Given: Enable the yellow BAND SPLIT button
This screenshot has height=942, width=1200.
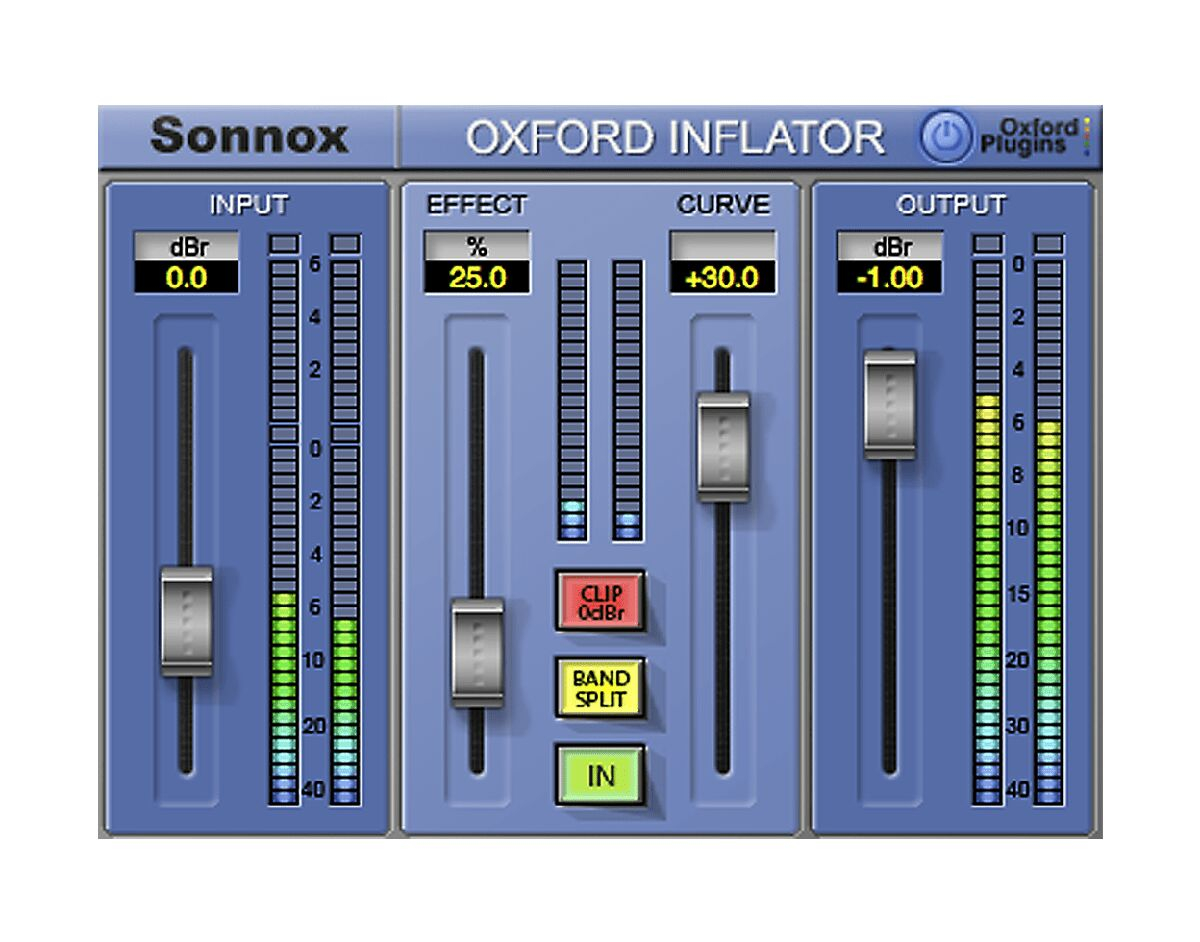Looking at the screenshot, I should (600, 688).
